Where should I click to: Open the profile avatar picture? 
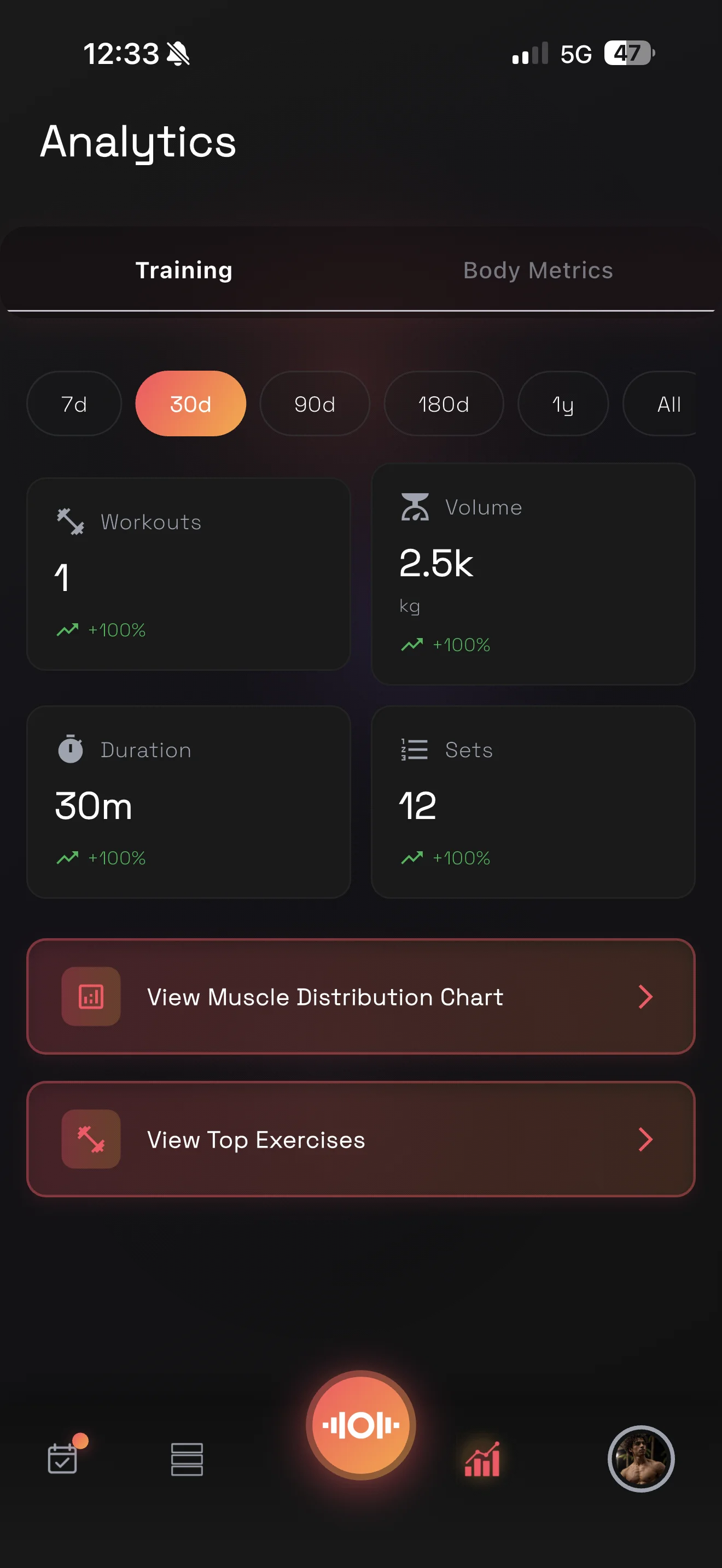(641, 1459)
